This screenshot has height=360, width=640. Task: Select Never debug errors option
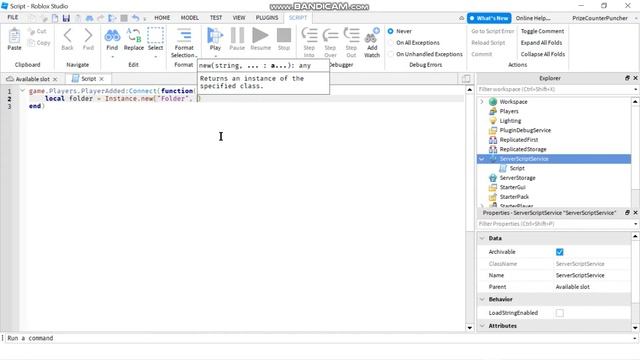391,31
